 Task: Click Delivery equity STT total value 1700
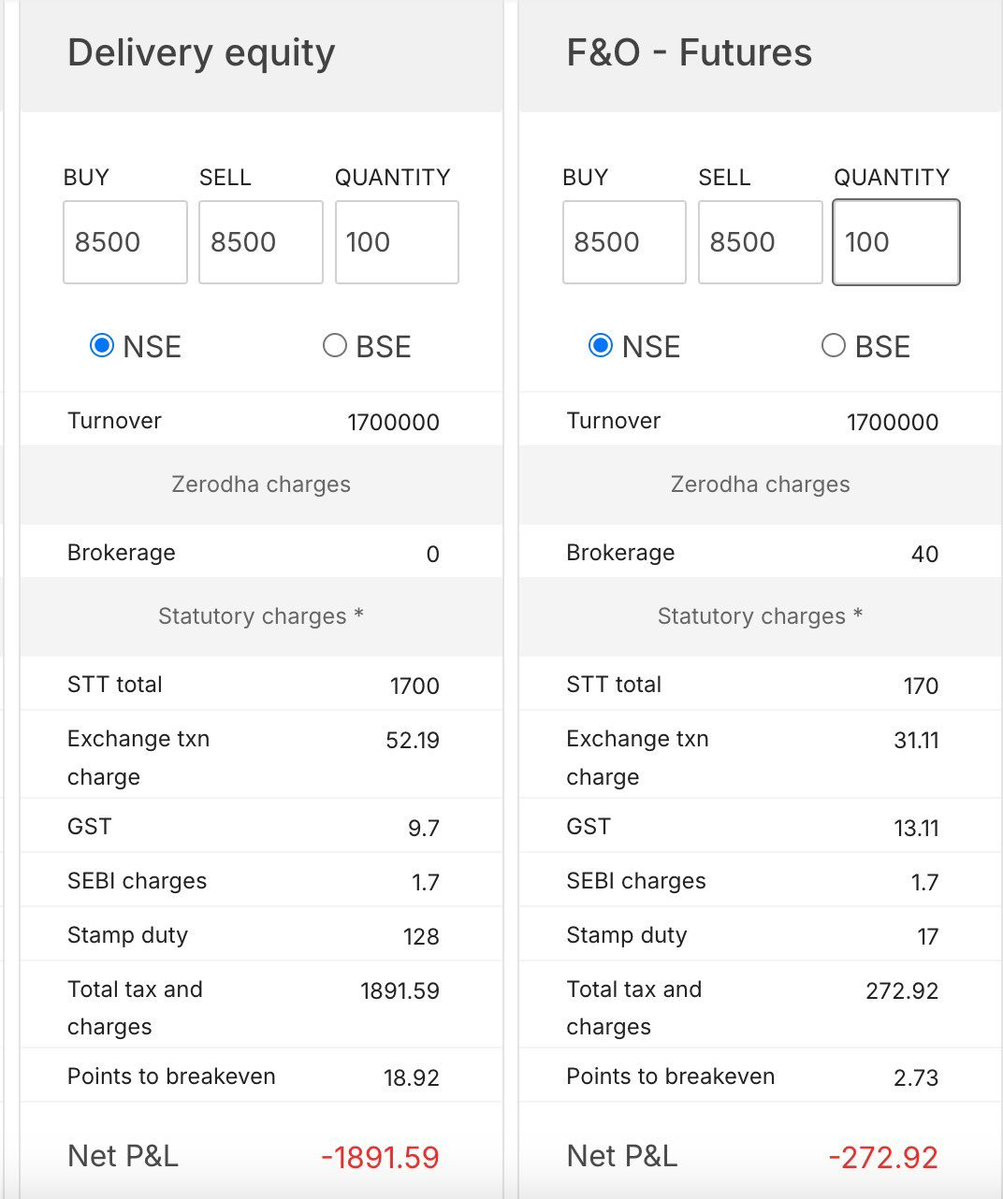coord(414,686)
